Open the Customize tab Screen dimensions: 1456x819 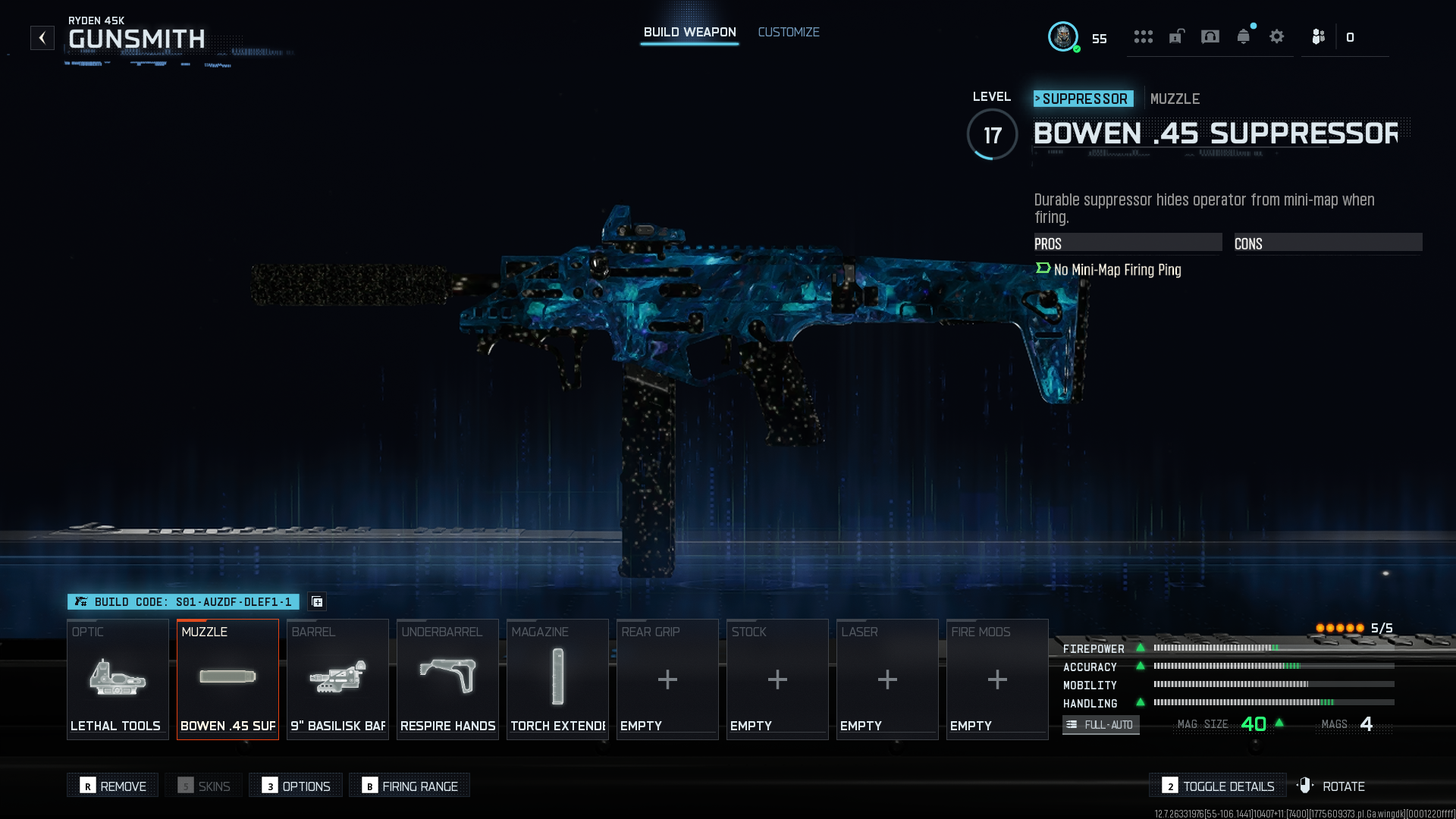tap(789, 32)
